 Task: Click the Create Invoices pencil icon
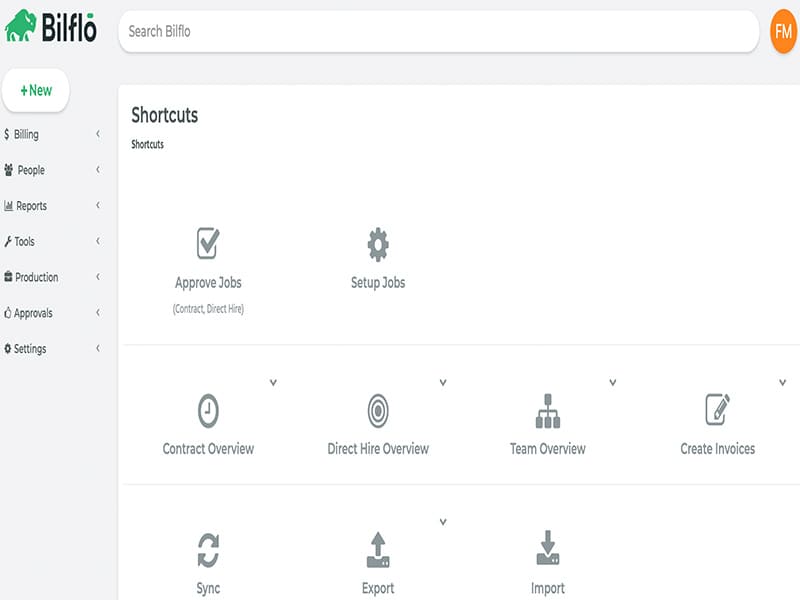[x=718, y=409]
